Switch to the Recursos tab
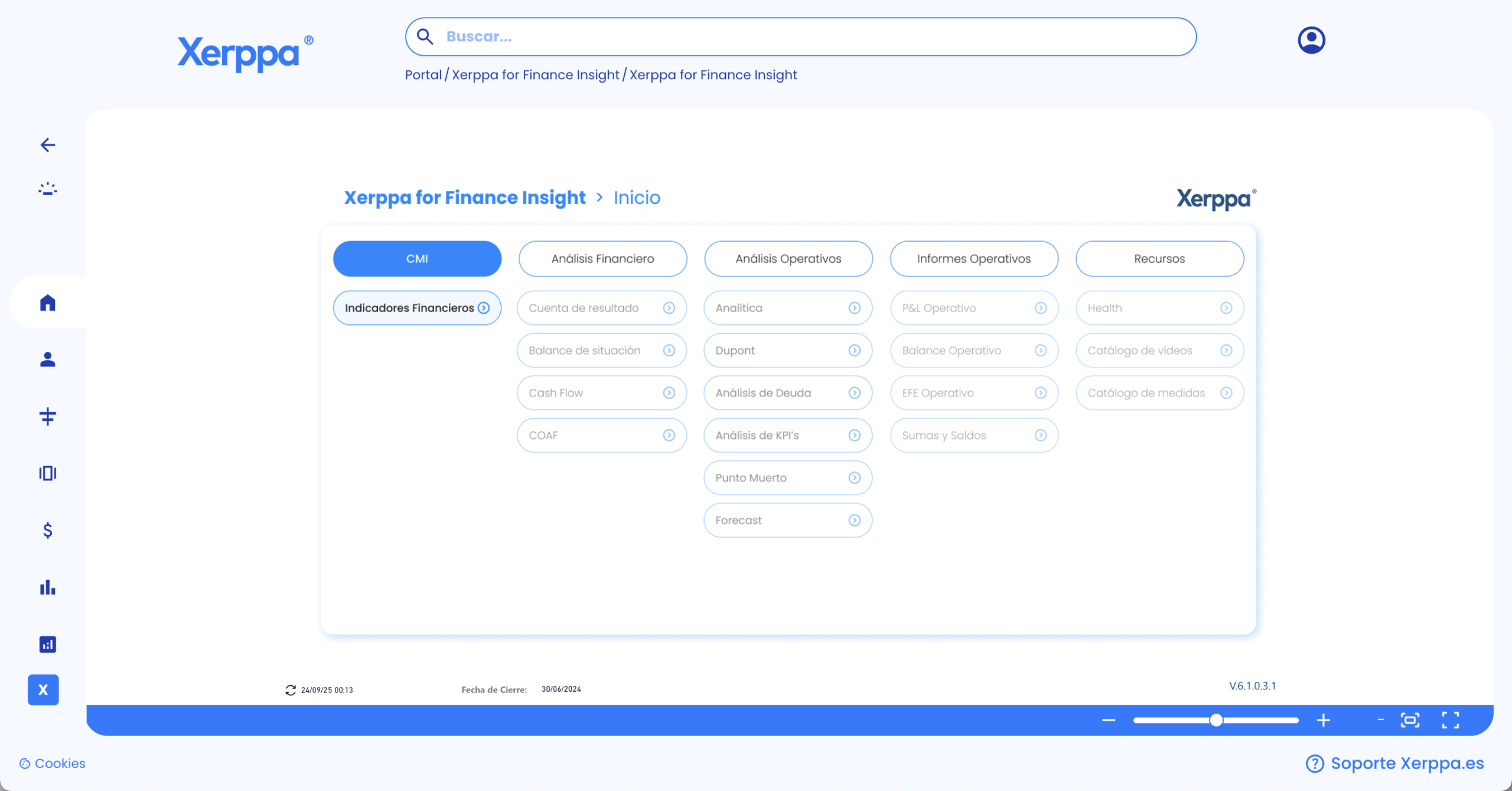Image resolution: width=1512 pixels, height=791 pixels. 1159,258
